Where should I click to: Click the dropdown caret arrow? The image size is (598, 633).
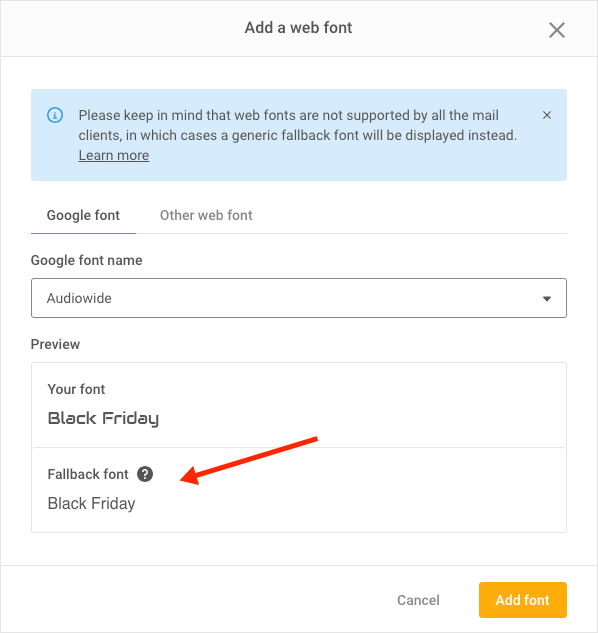coord(547,299)
